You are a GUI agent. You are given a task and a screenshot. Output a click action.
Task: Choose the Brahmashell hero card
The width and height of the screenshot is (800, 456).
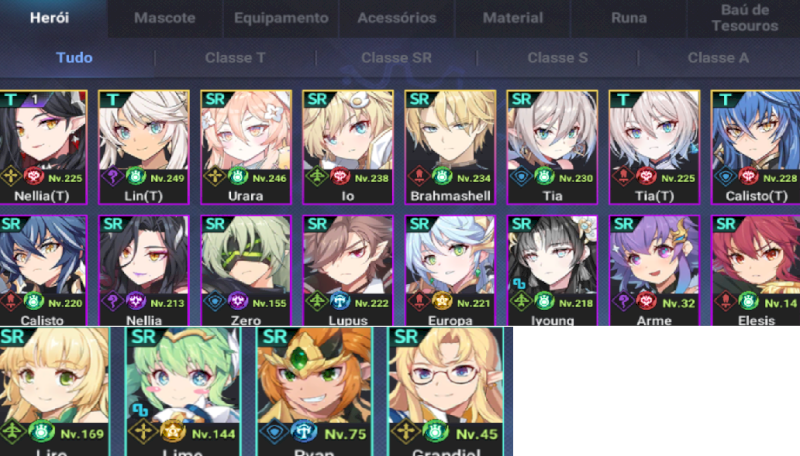(450, 147)
